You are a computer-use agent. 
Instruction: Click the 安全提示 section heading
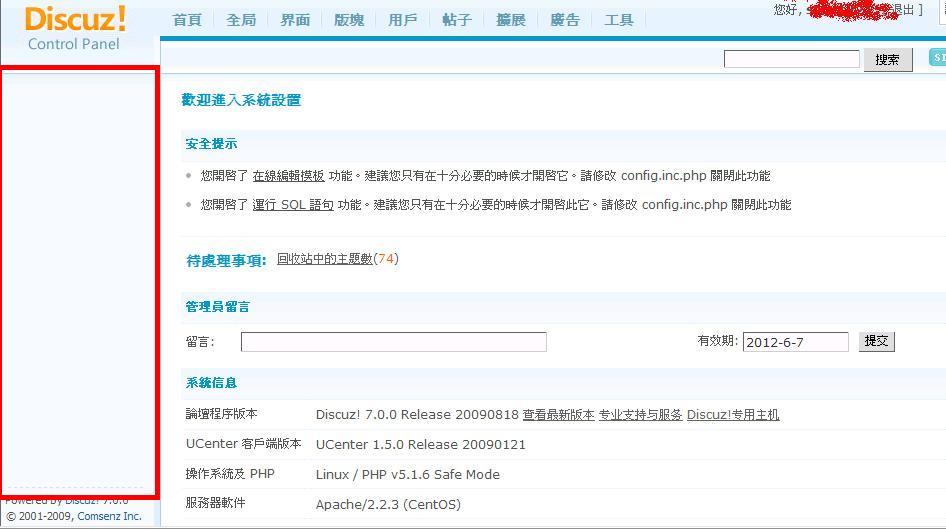211,144
